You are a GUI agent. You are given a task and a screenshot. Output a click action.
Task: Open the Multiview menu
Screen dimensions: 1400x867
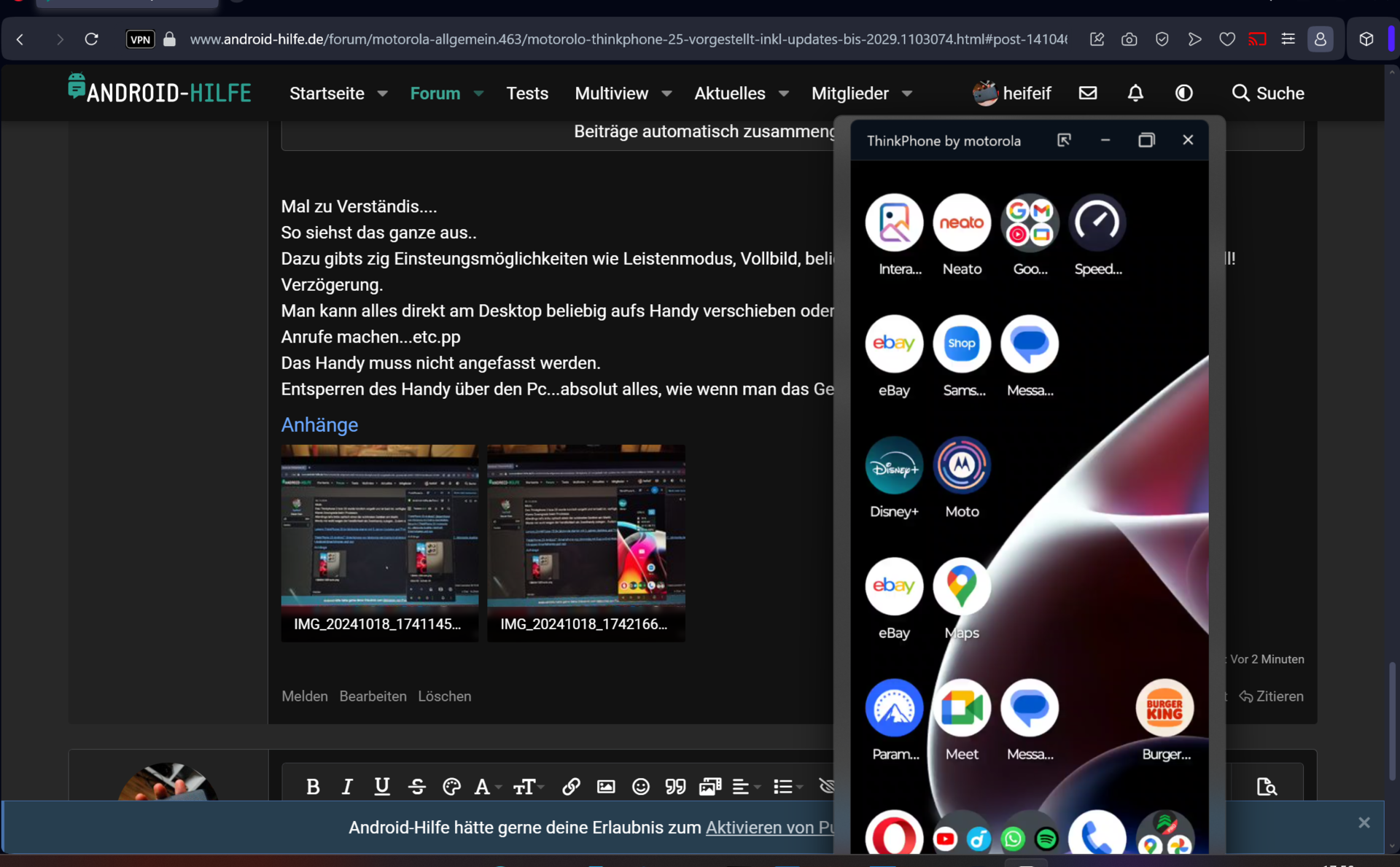(x=611, y=93)
